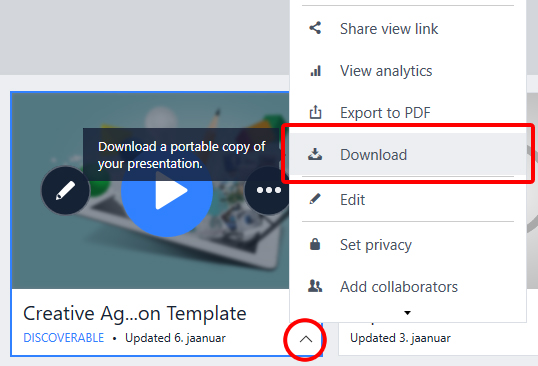Click the Export to PDF icon

click(315, 112)
